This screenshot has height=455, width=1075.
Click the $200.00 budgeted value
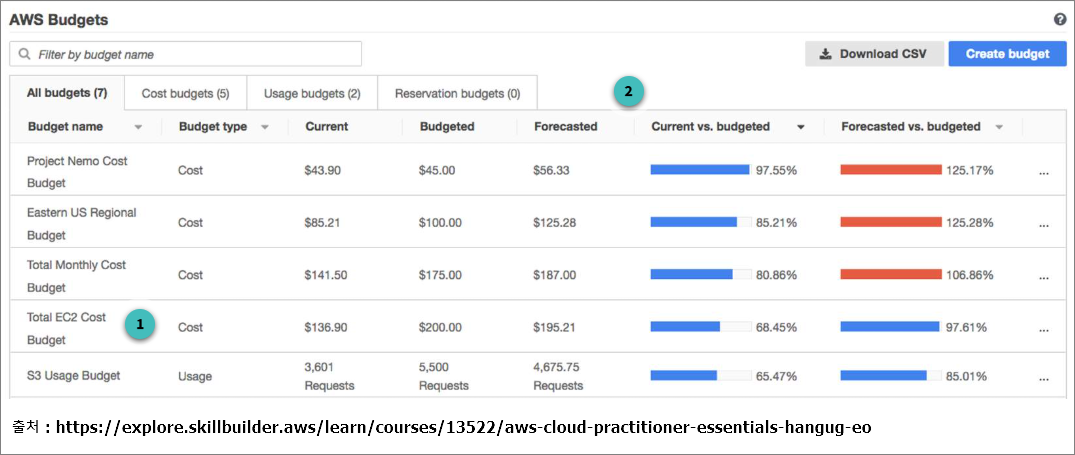[440, 328]
